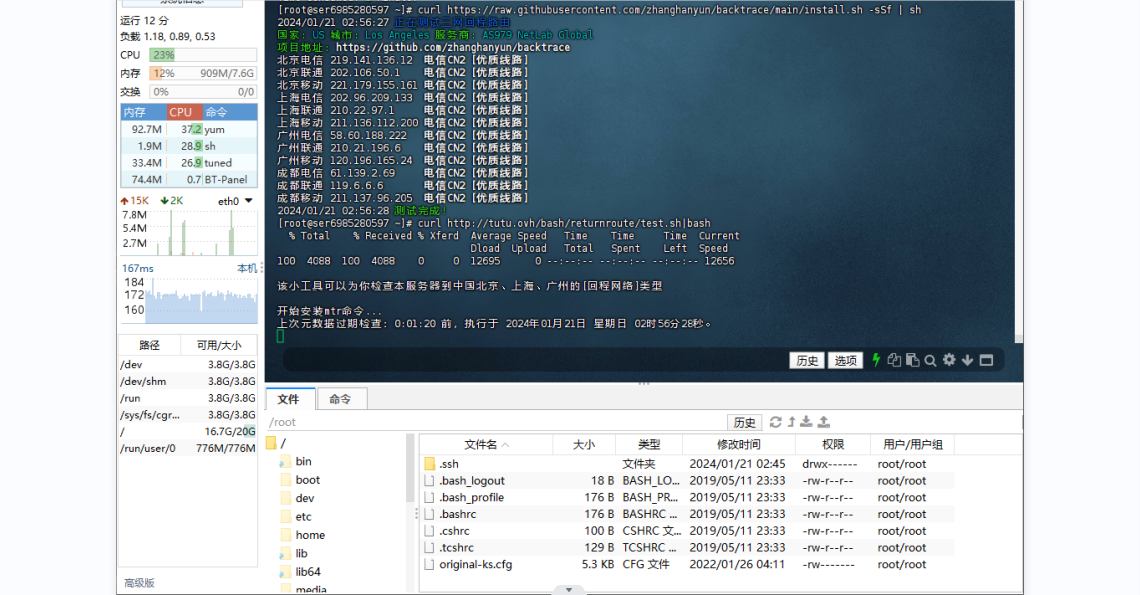Sort processes by 内存 column header
Screen dimensions: 1140x595
click(x=143, y=112)
